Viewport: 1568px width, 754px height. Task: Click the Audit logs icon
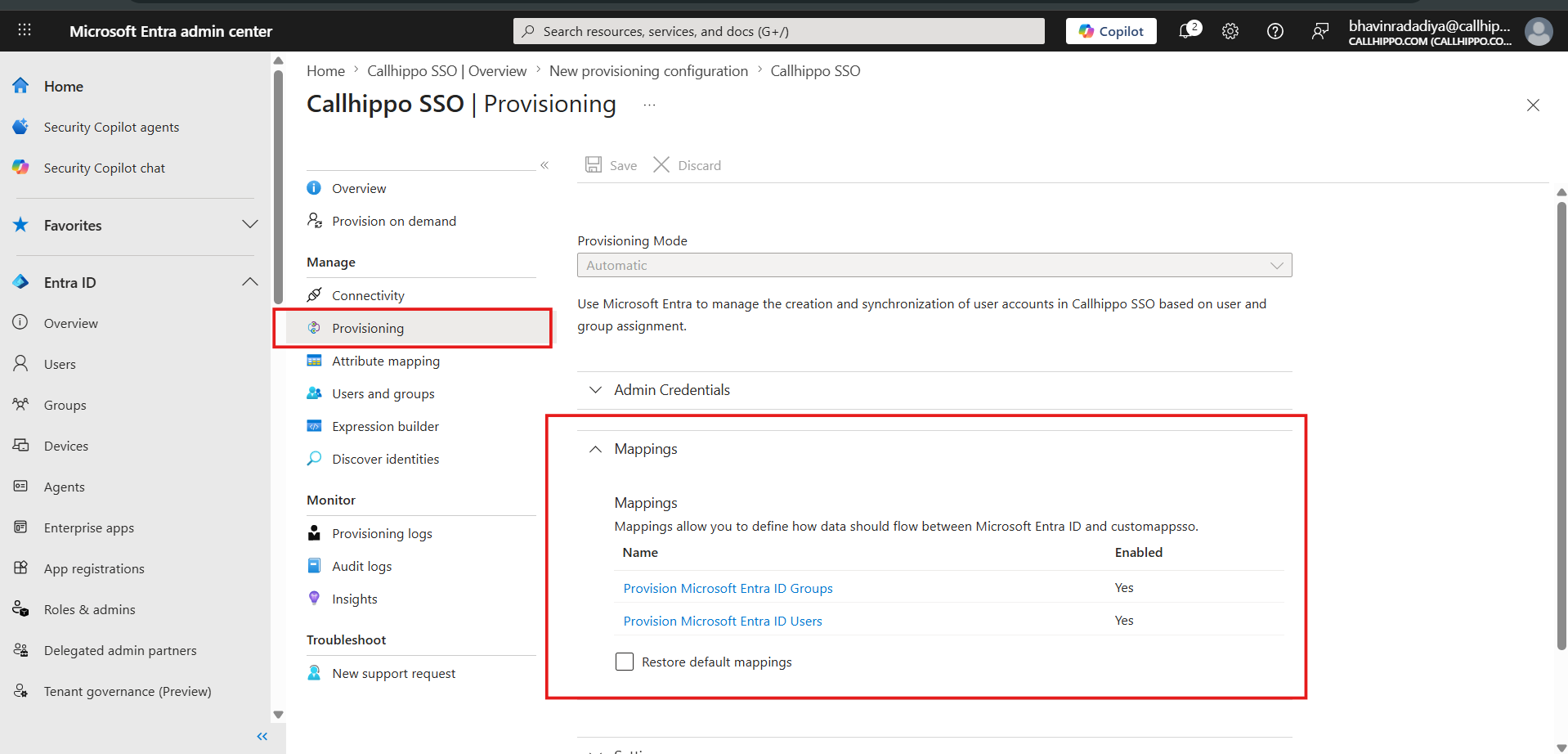click(x=314, y=566)
